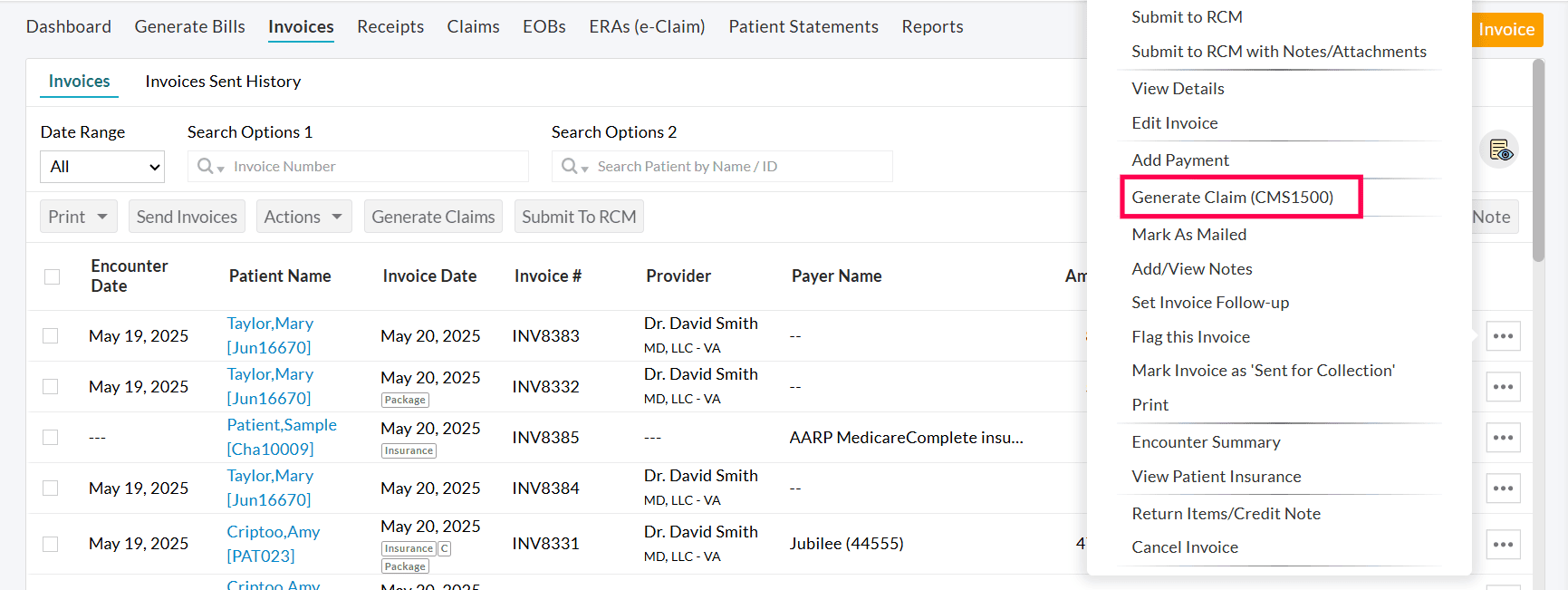Open the ellipsis actions menu for invoice INV8332

[1503, 386]
